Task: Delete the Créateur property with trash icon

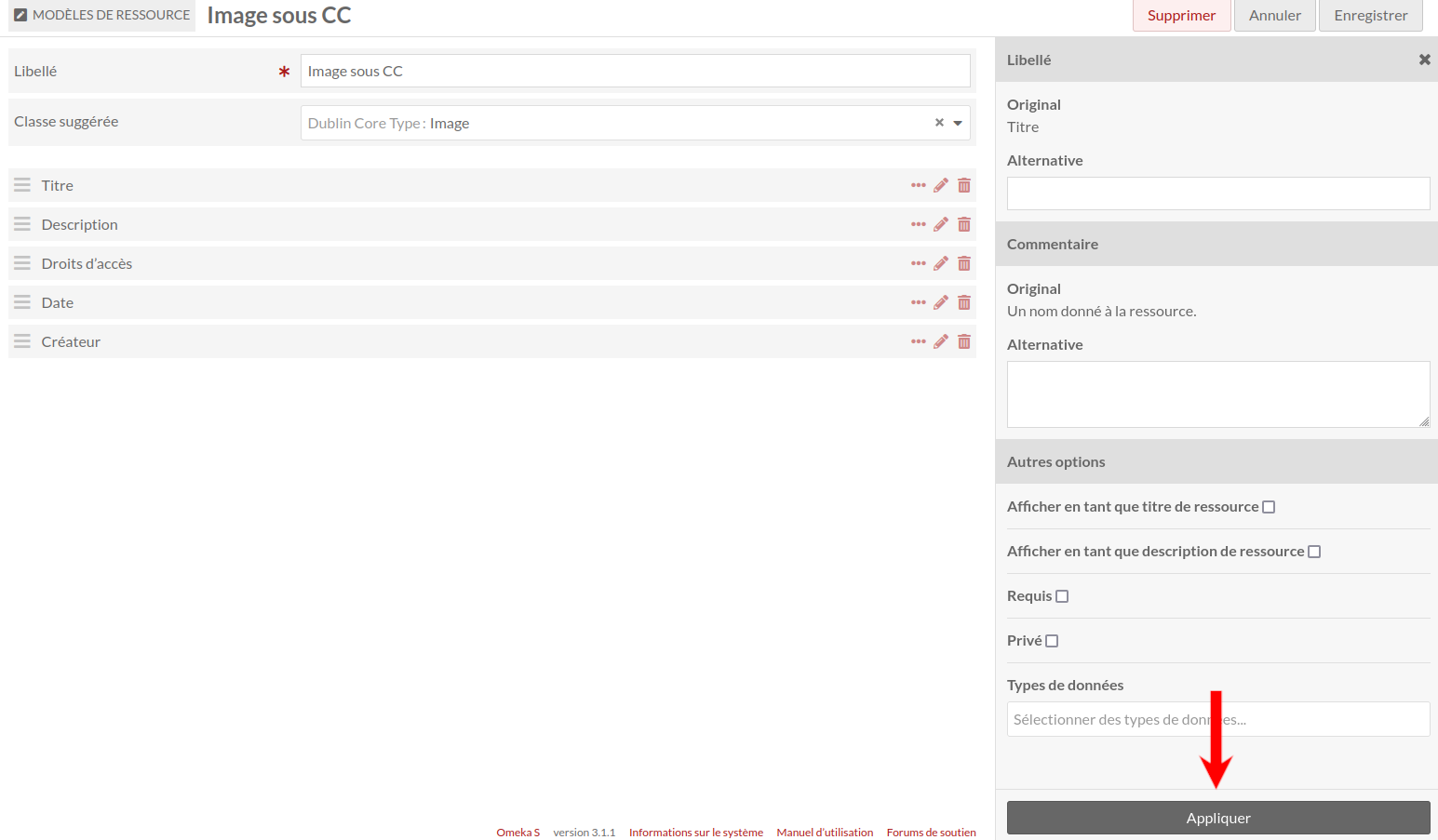Action: tap(964, 341)
